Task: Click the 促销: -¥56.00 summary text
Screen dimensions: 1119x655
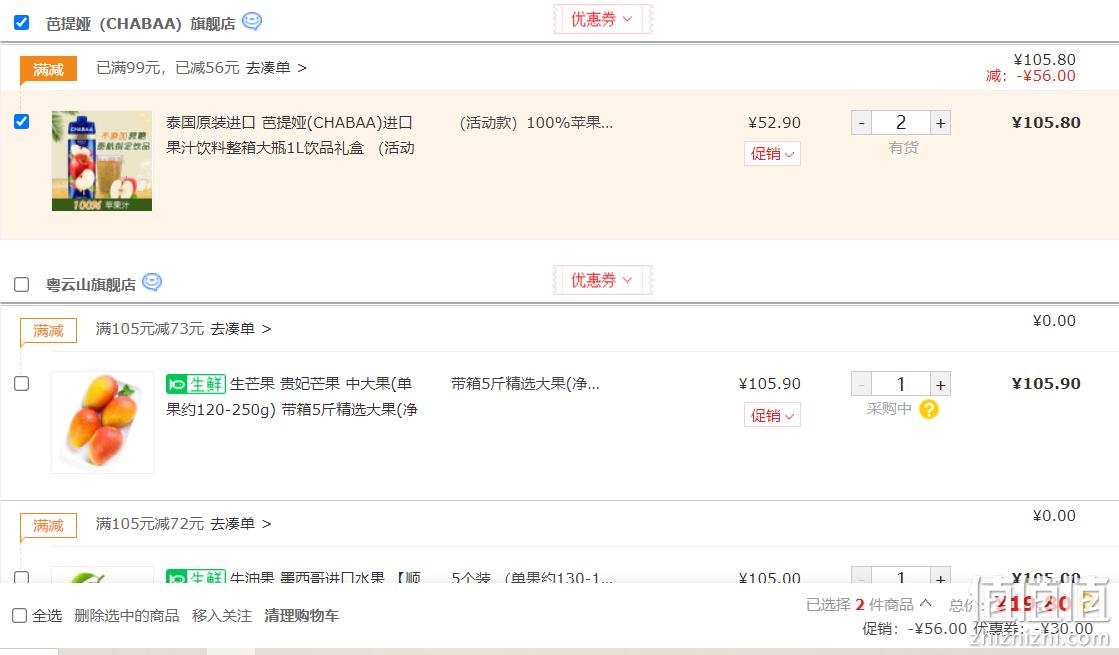Action: point(914,629)
